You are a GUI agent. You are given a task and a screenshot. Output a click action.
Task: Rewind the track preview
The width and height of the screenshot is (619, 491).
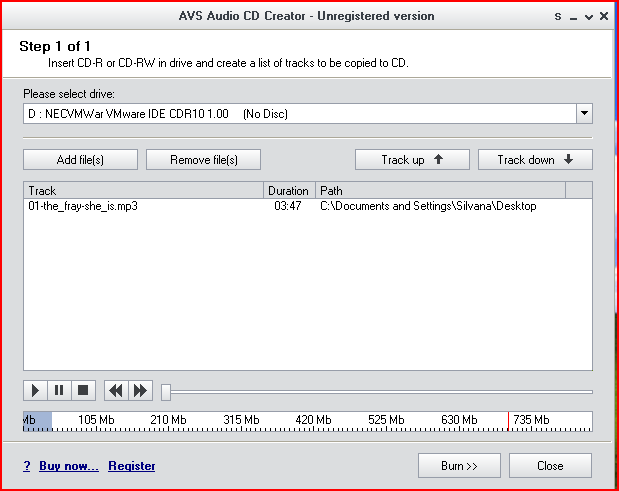116,391
